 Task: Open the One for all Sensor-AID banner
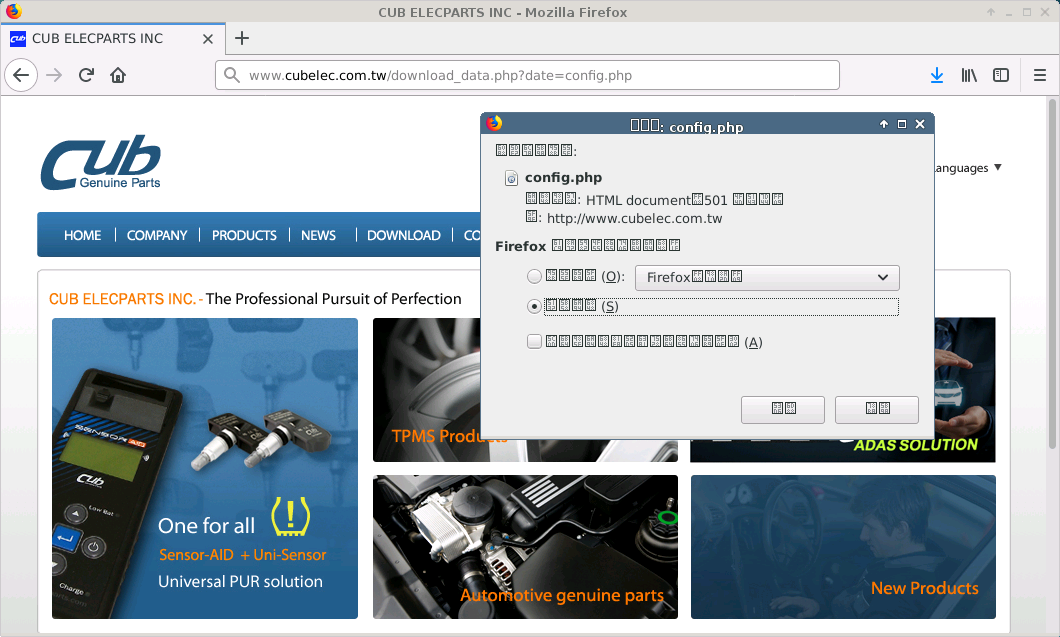[205, 468]
